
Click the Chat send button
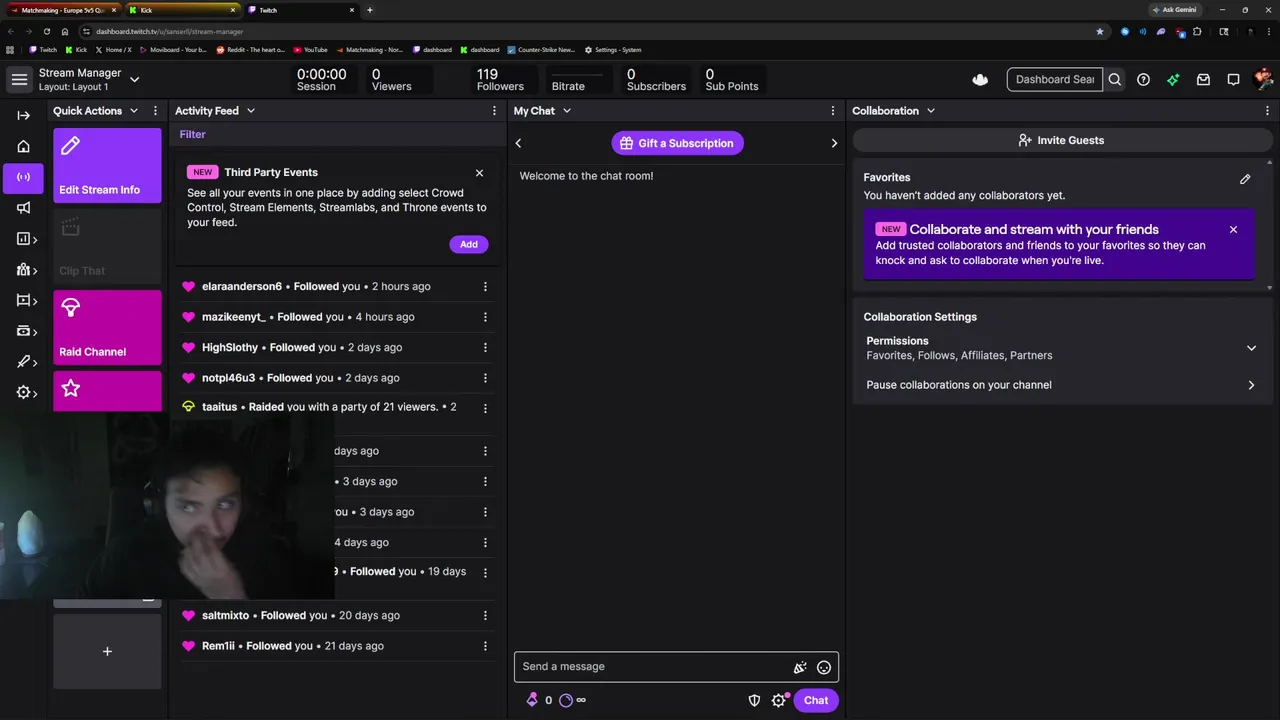[816, 700]
